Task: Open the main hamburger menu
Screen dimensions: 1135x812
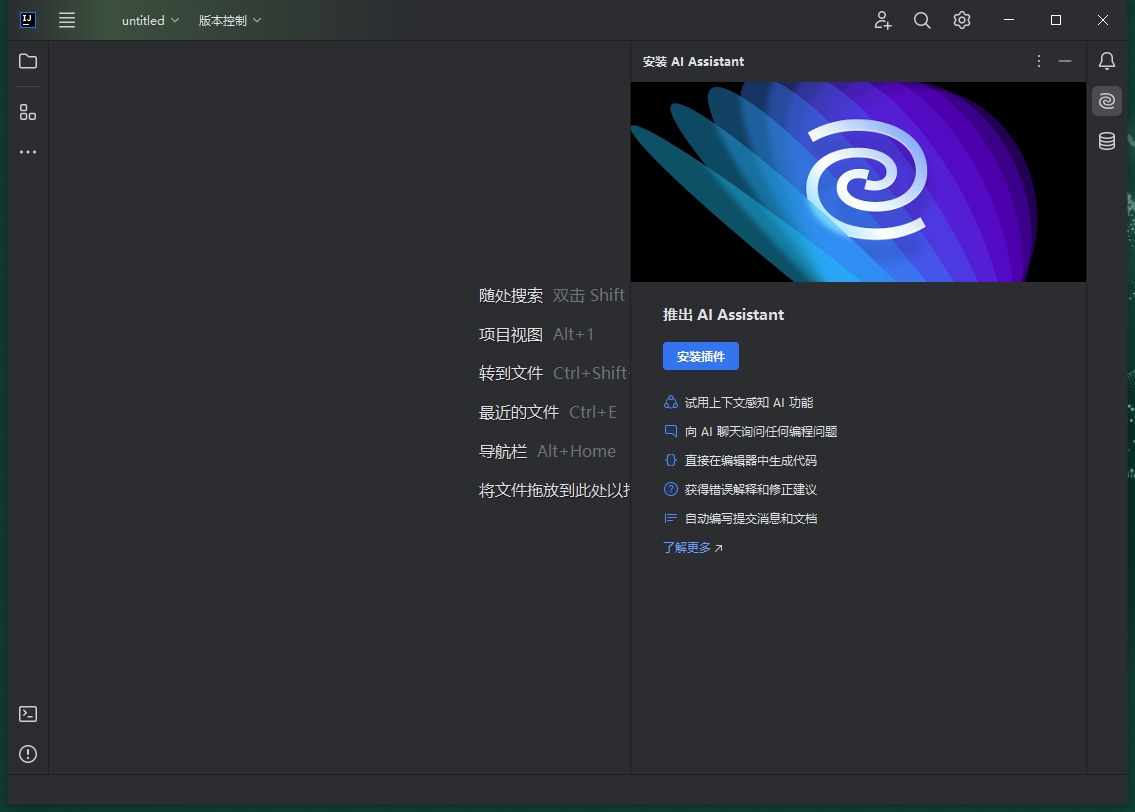Action: (x=67, y=20)
